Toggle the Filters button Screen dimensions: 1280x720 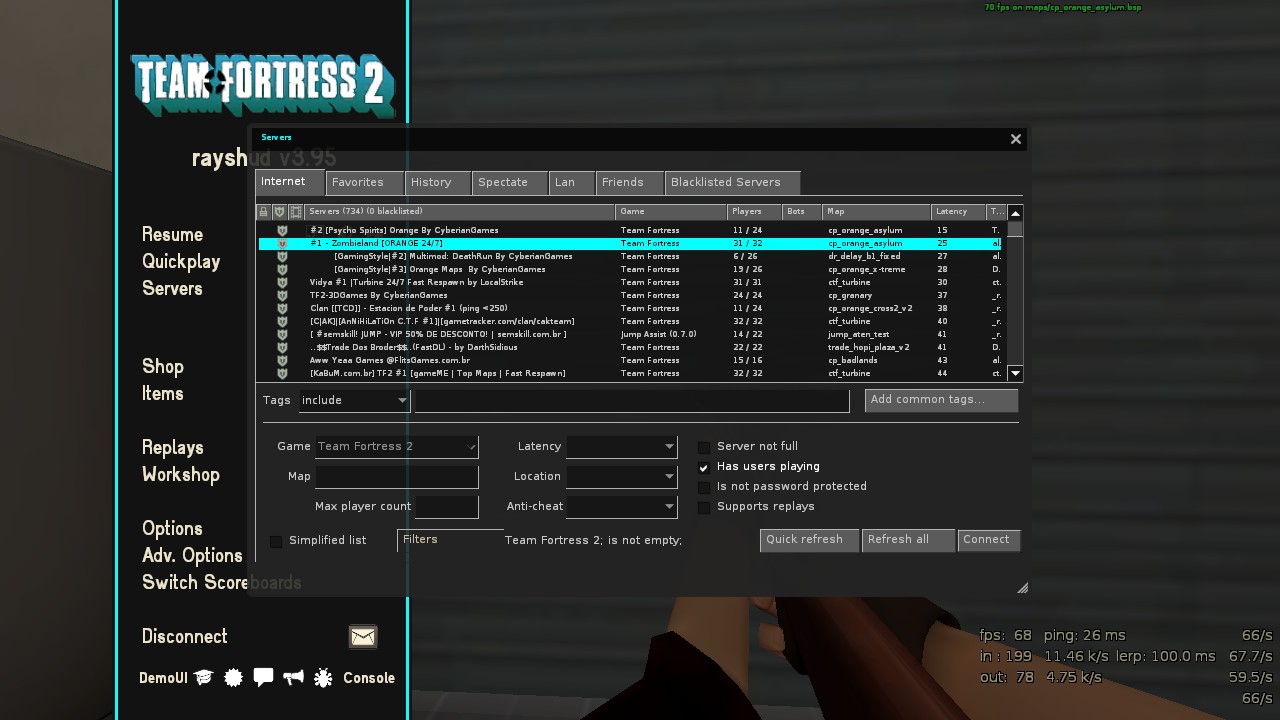click(450, 540)
